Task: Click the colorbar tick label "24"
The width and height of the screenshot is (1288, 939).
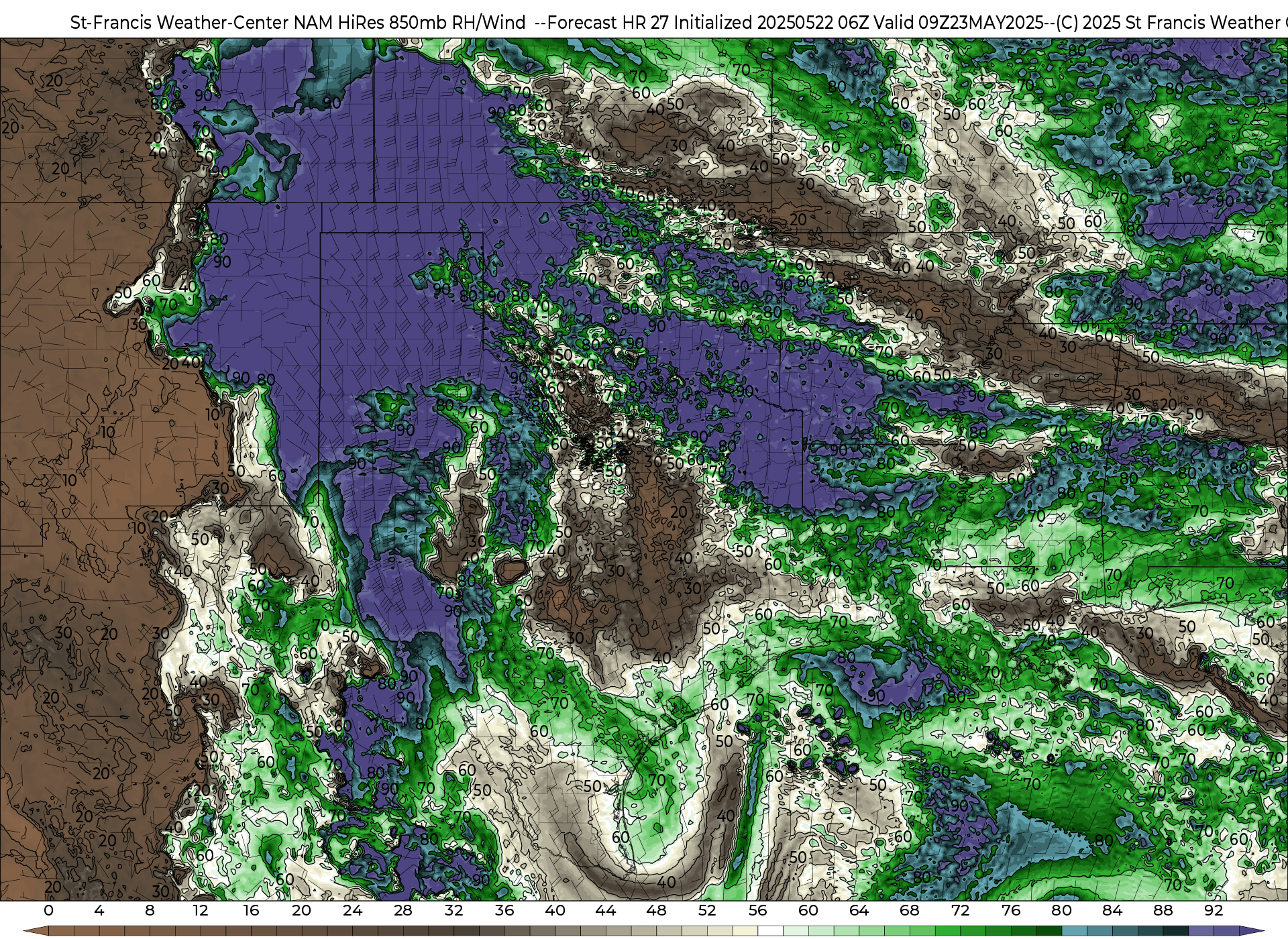Action: tap(352, 911)
